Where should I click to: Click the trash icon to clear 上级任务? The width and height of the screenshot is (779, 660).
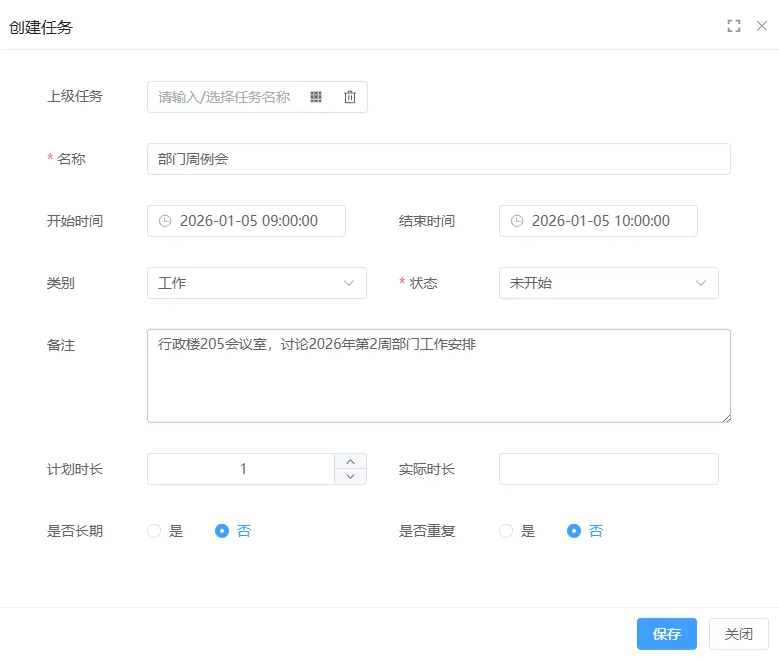pos(350,97)
